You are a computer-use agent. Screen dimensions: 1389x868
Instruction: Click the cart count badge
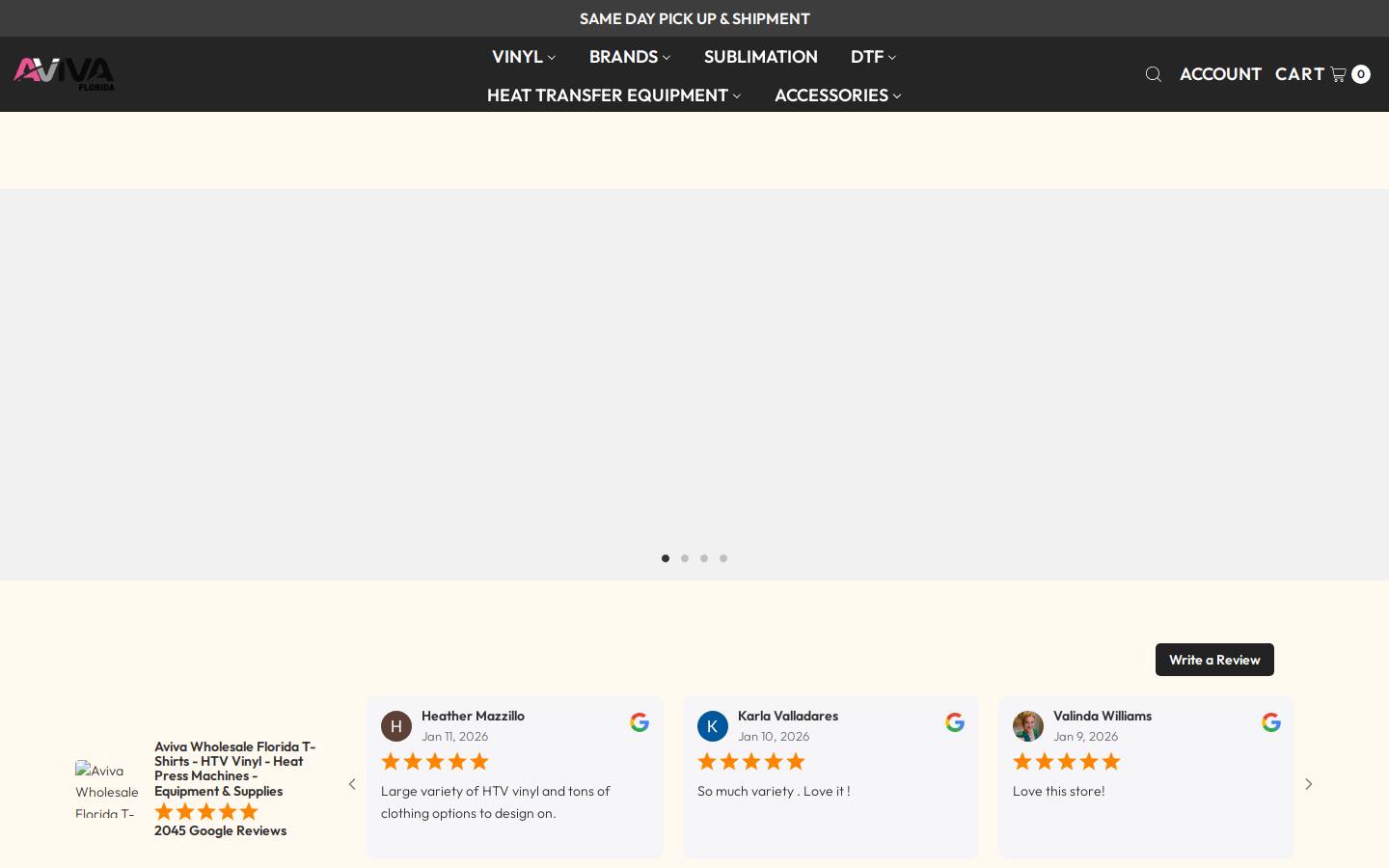pyautogui.click(x=1361, y=74)
